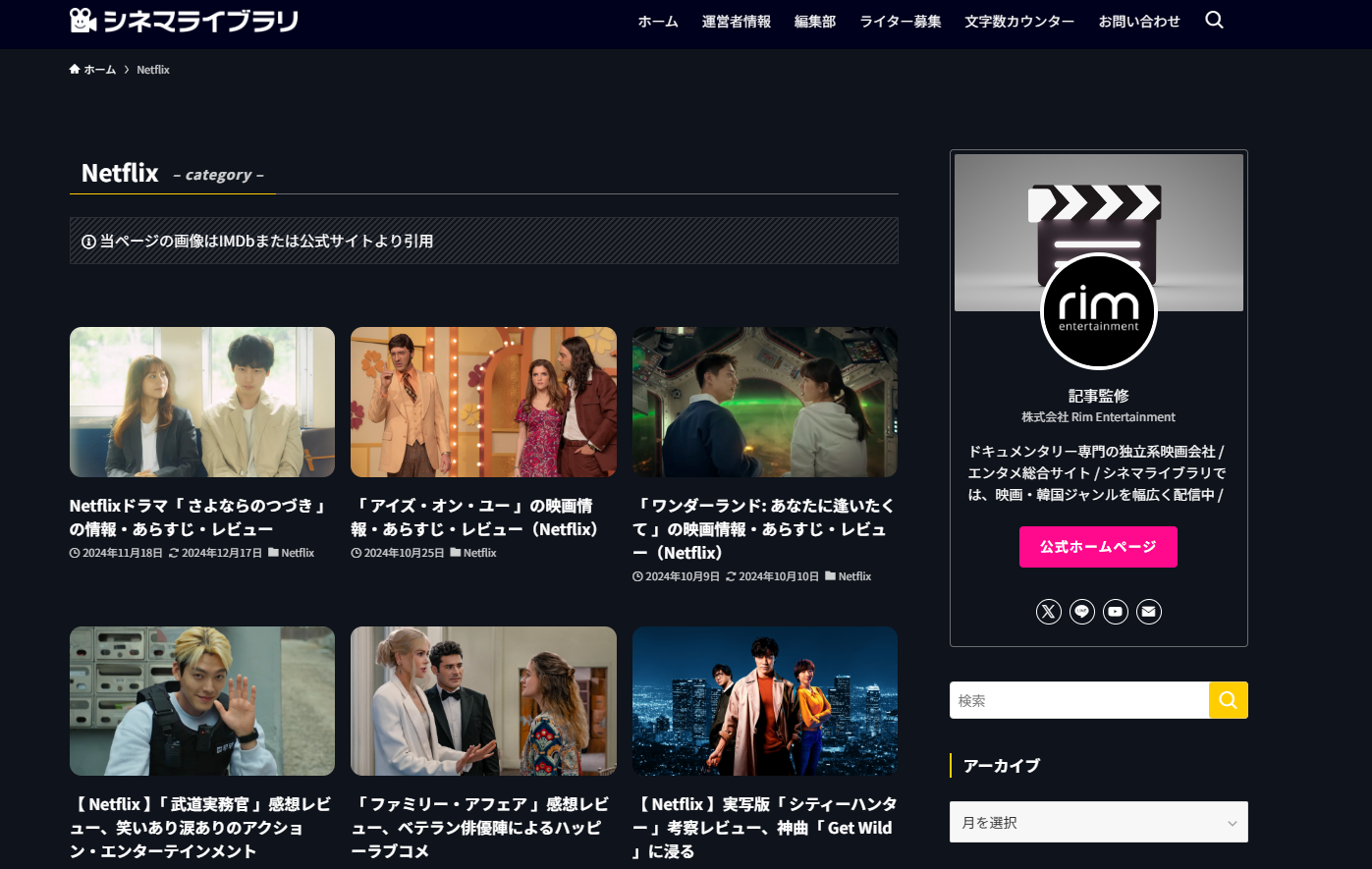Open お問い合わせ menu item

click(x=1139, y=22)
